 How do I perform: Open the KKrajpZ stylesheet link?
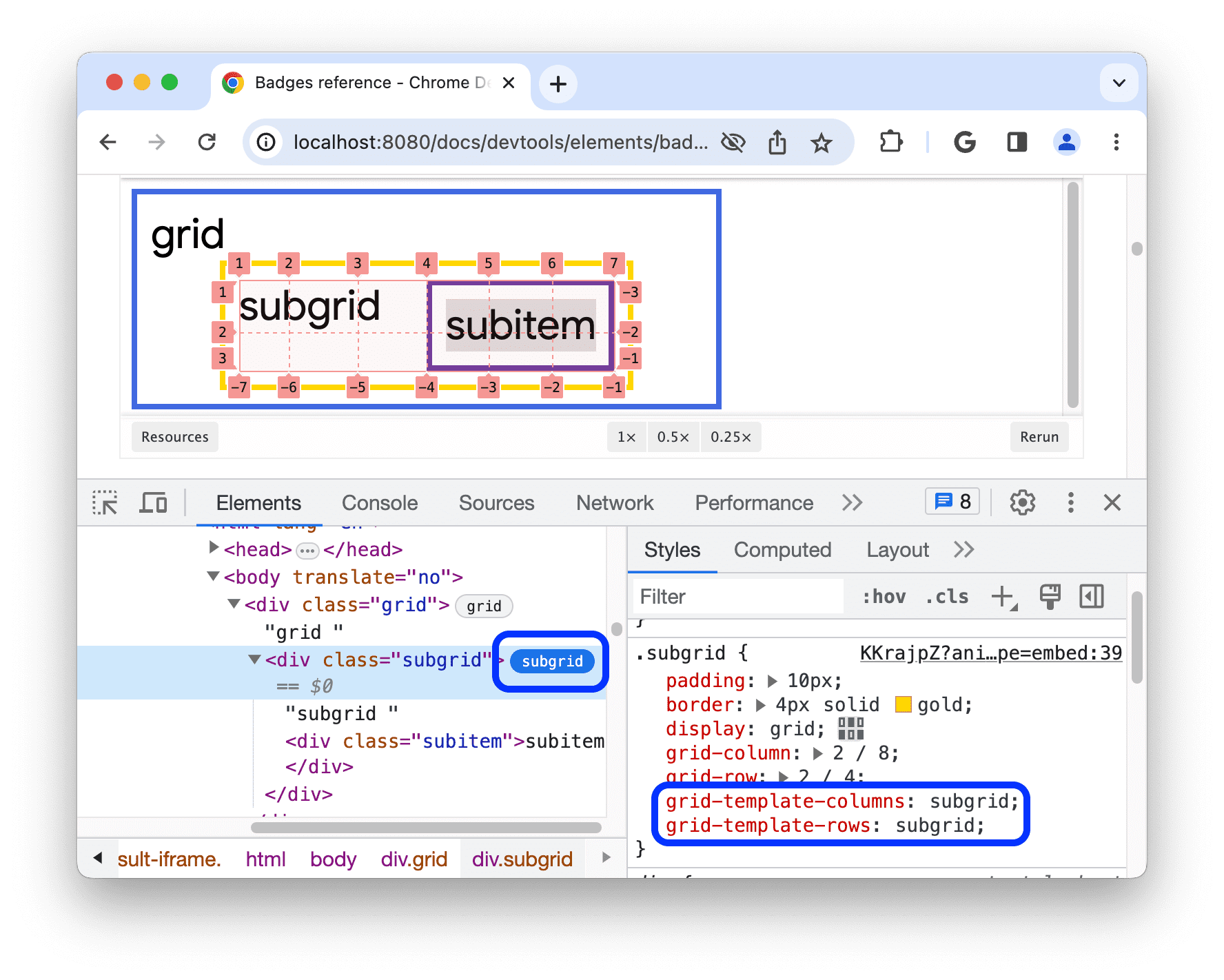point(990,653)
